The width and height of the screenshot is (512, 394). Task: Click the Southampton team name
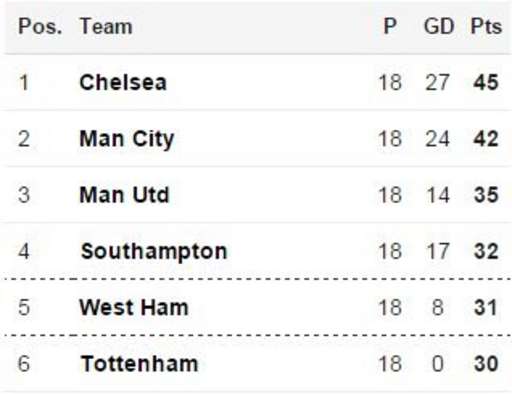coord(154,252)
